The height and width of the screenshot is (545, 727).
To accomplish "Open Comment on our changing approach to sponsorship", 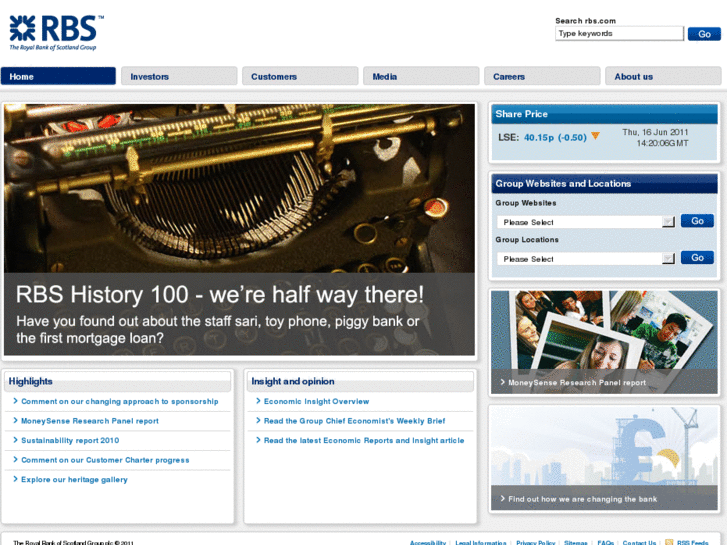I will pos(120,401).
